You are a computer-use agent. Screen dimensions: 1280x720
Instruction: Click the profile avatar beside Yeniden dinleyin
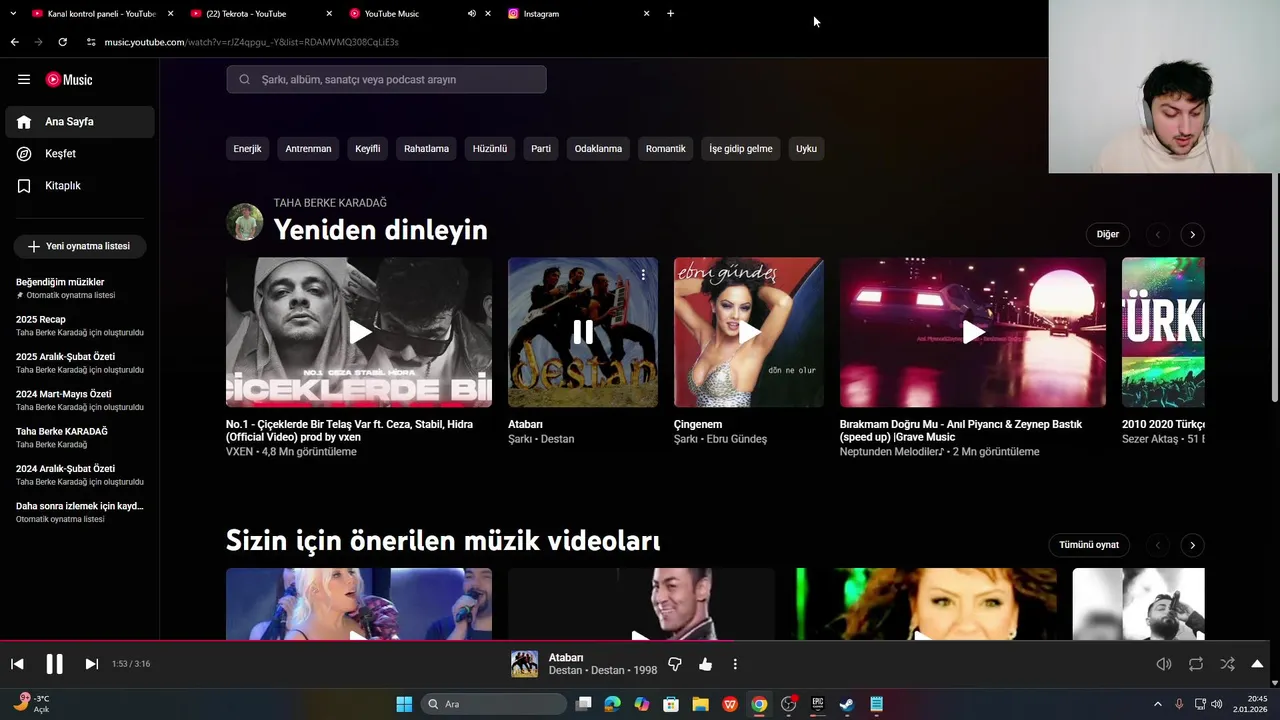click(x=245, y=222)
